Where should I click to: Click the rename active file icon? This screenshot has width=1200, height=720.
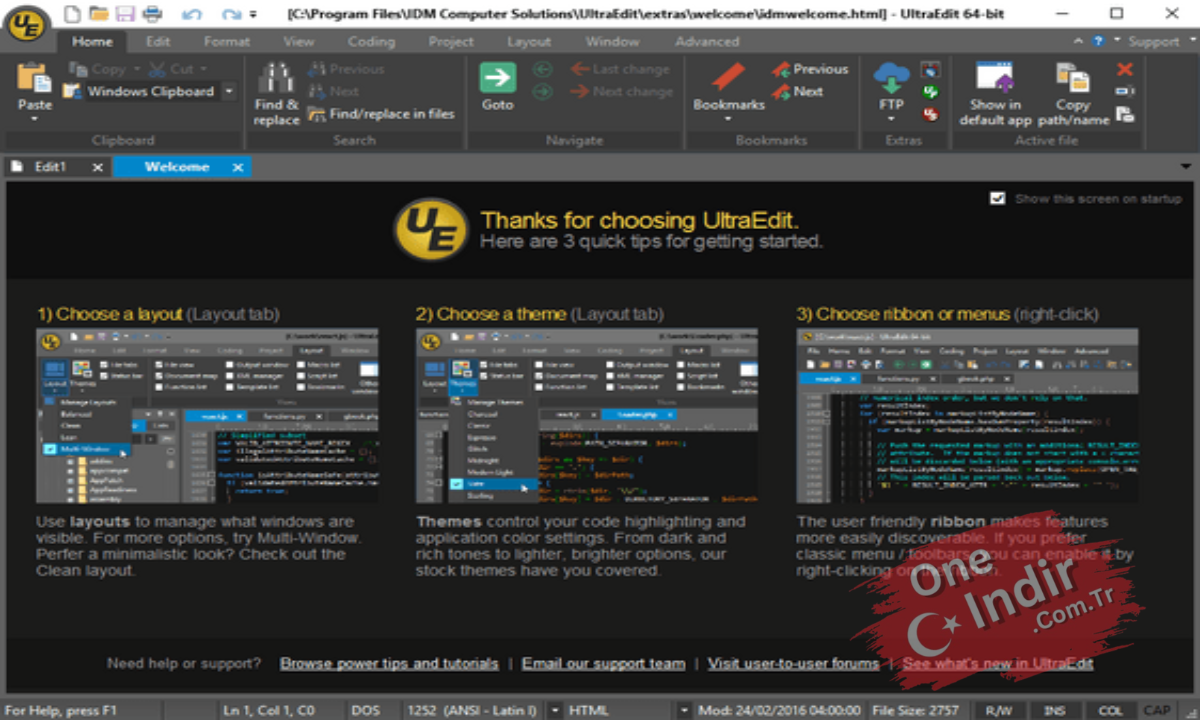click(1125, 92)
